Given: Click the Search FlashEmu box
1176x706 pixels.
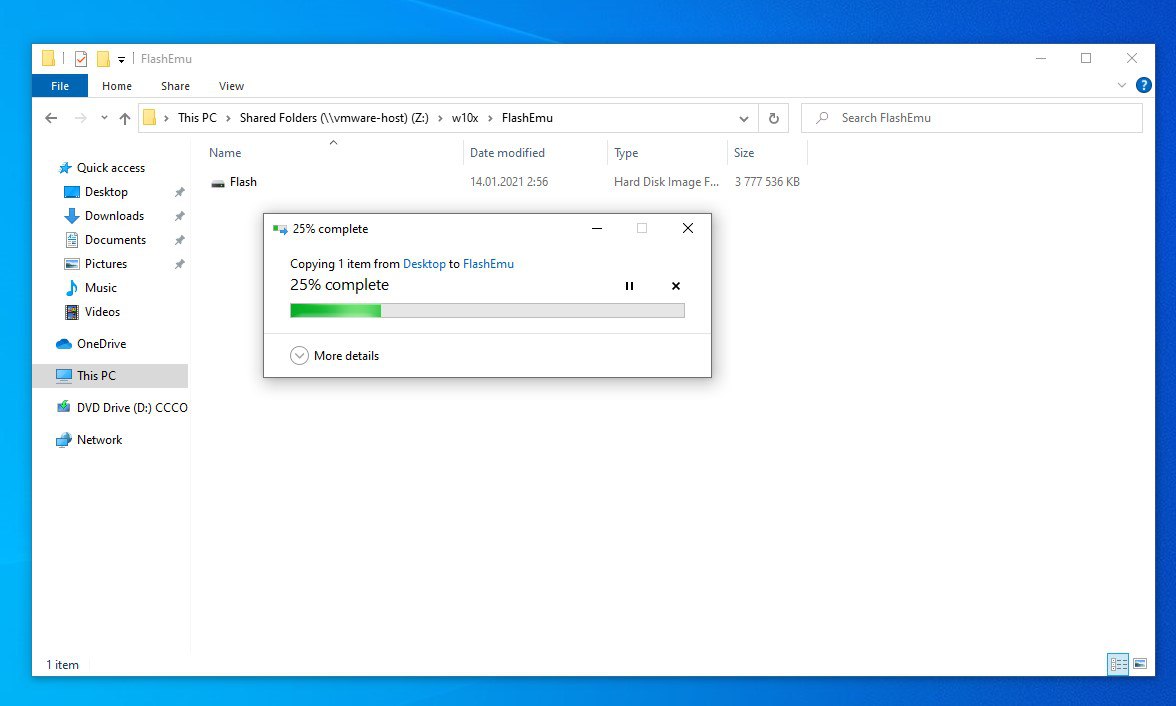Looking at the screenshot, I should pos(972,118).
